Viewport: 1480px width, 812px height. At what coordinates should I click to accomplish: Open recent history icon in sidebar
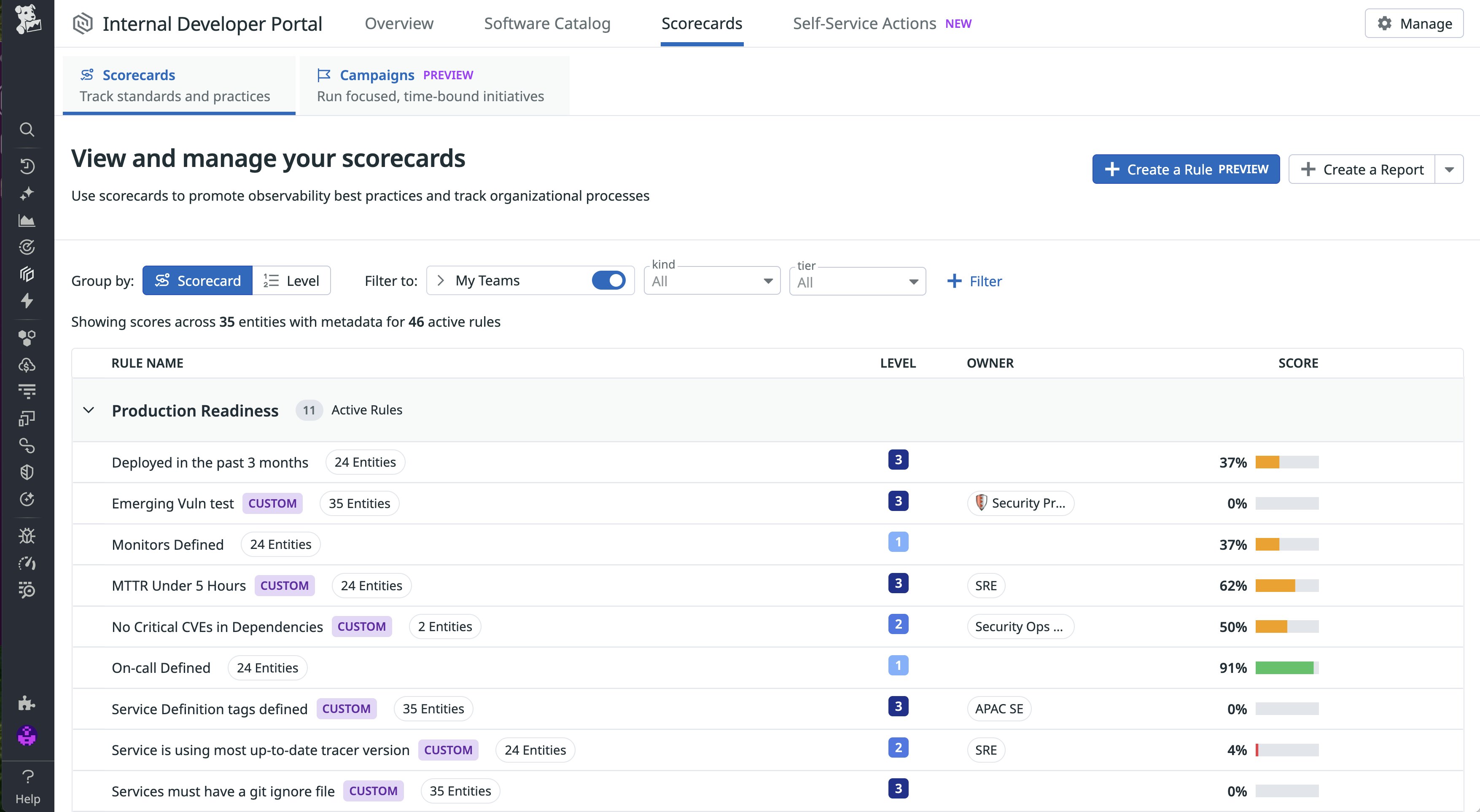pyautogui.click(x=27, y=166)
